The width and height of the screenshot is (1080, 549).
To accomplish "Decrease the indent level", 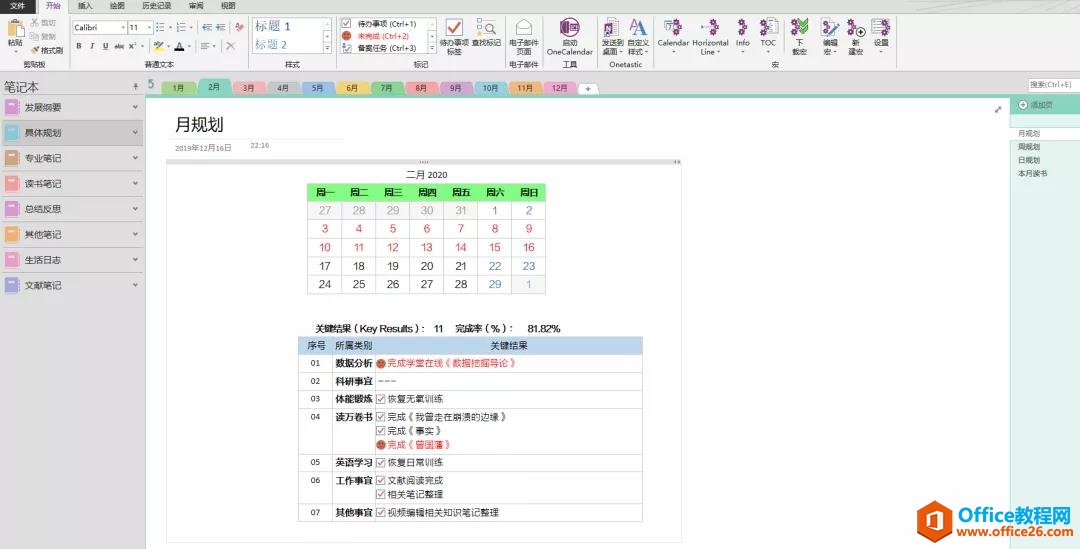I will [x=207, y=28].
